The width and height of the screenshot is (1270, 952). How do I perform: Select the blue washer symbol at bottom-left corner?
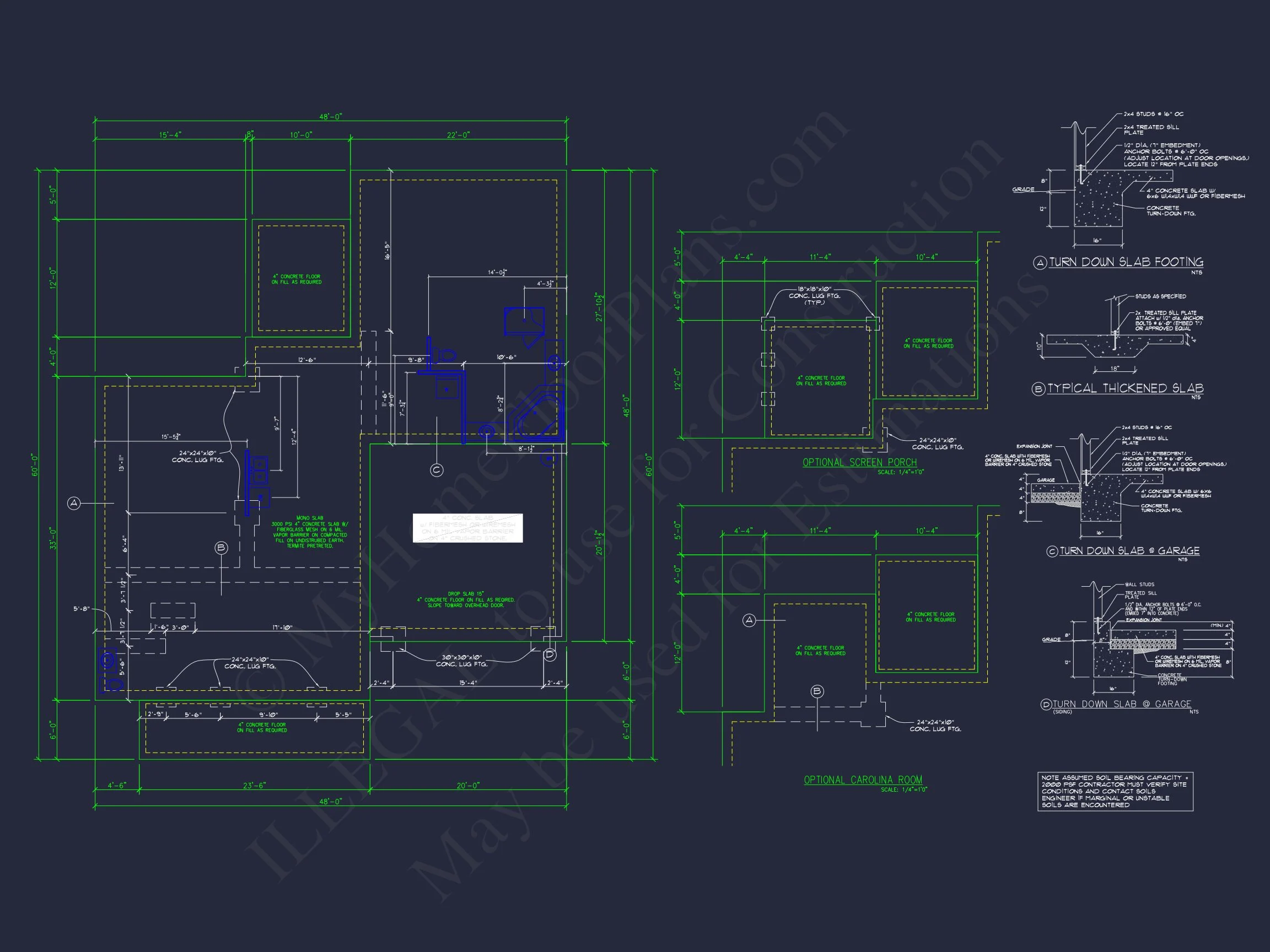click(107, 660)
